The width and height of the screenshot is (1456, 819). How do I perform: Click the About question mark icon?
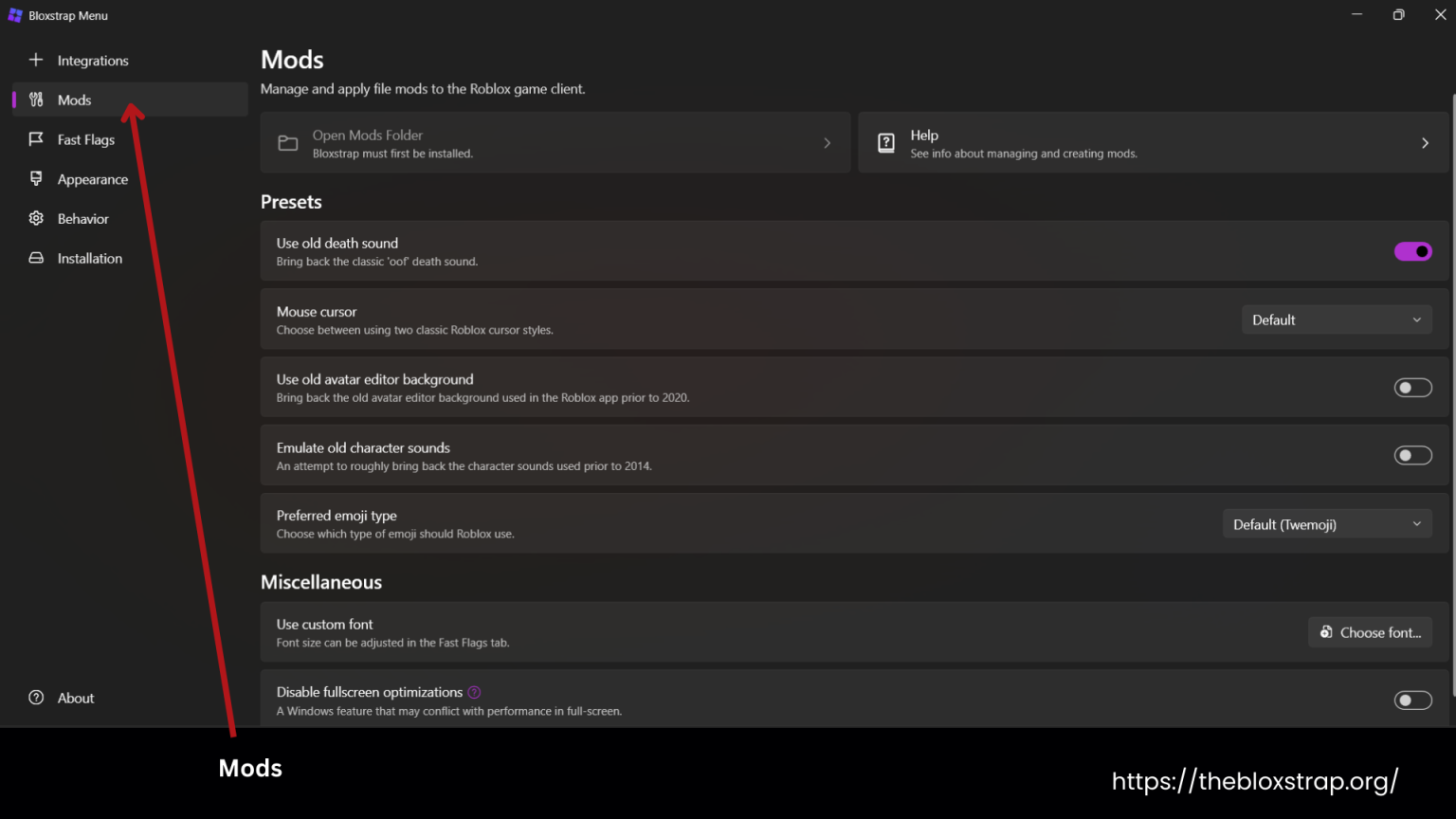click(36, 698)
